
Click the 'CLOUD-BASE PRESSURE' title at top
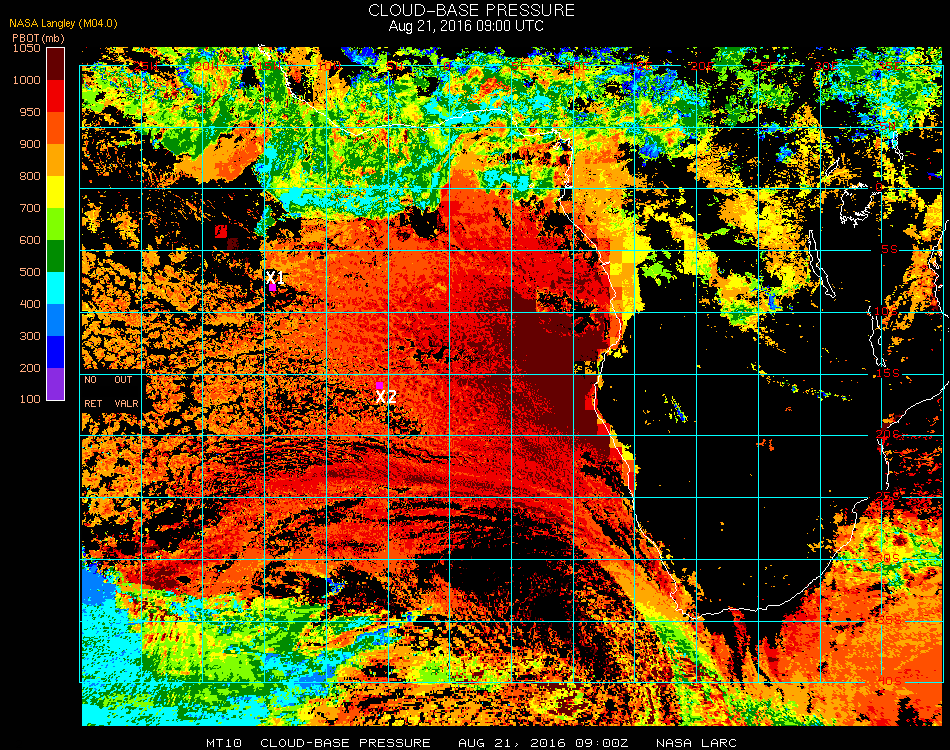point(471,10)
